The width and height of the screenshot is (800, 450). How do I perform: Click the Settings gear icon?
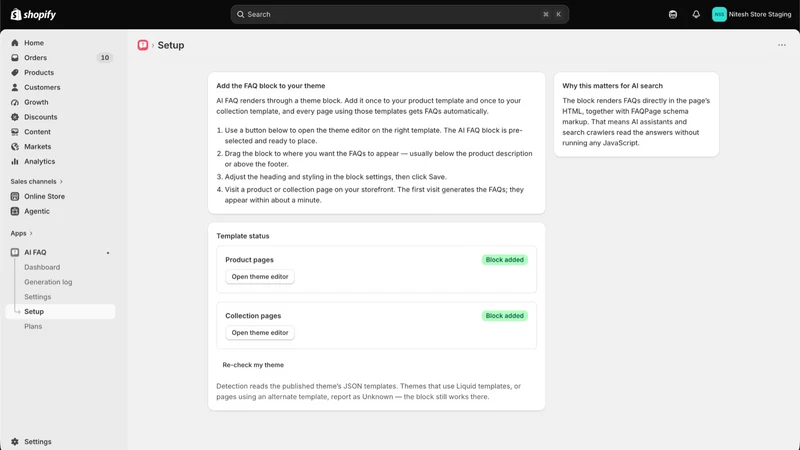click(15, 442)
